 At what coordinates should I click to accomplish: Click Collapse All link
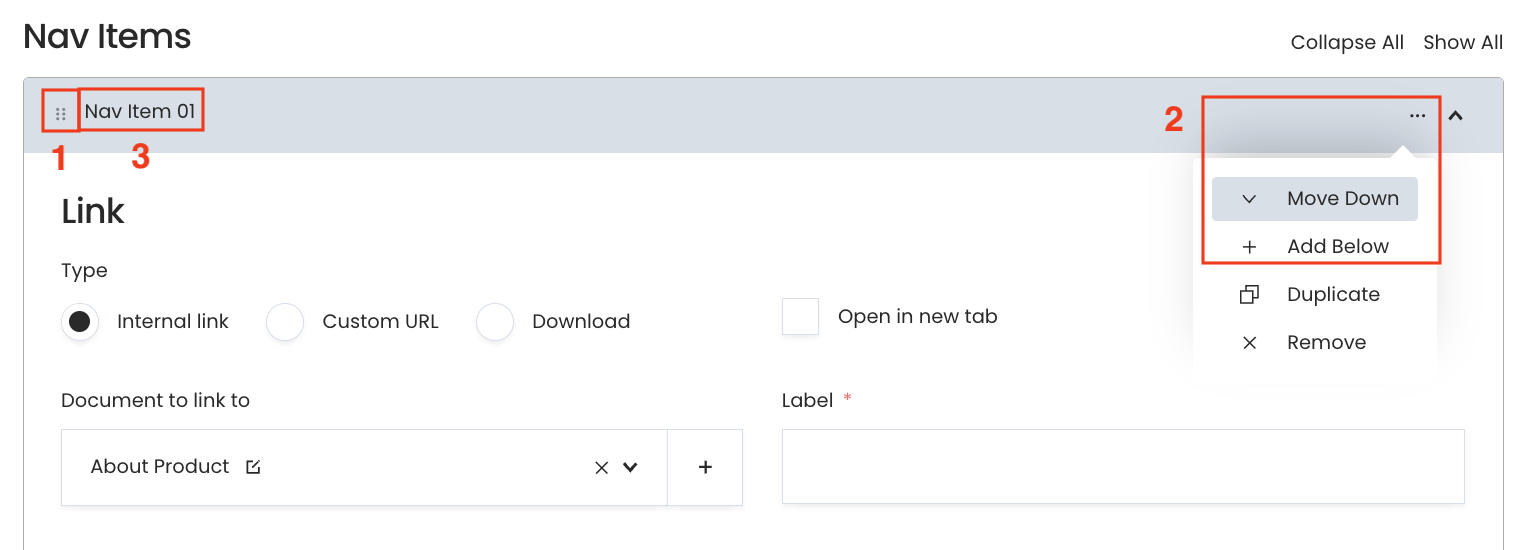tap(1347, 43)
